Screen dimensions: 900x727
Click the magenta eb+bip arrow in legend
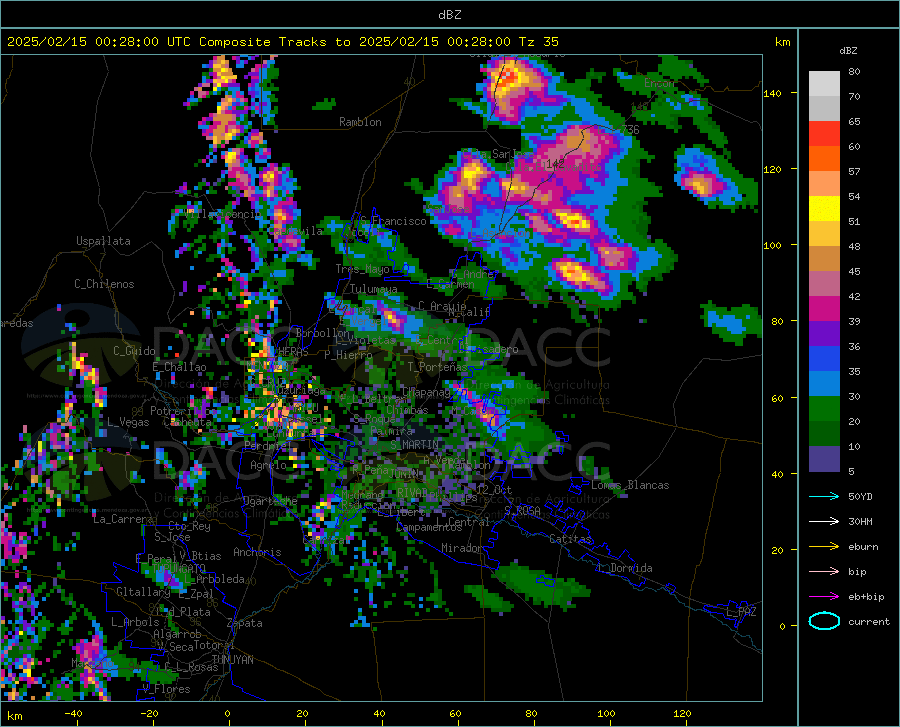pyautogui.click(x=824, y=597)
